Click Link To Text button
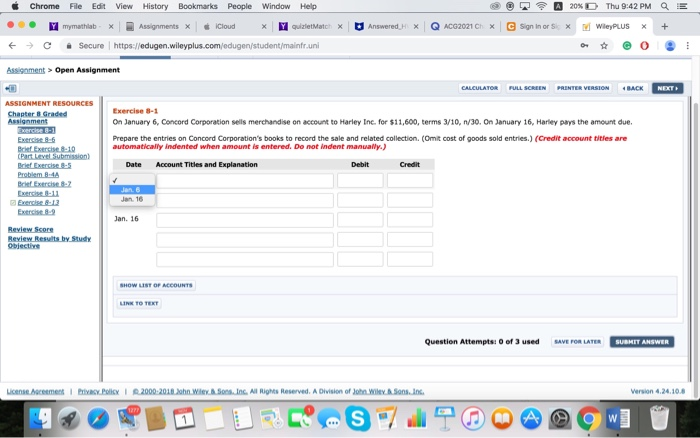Viewport: 700px width, 438px height. point(139,304)
